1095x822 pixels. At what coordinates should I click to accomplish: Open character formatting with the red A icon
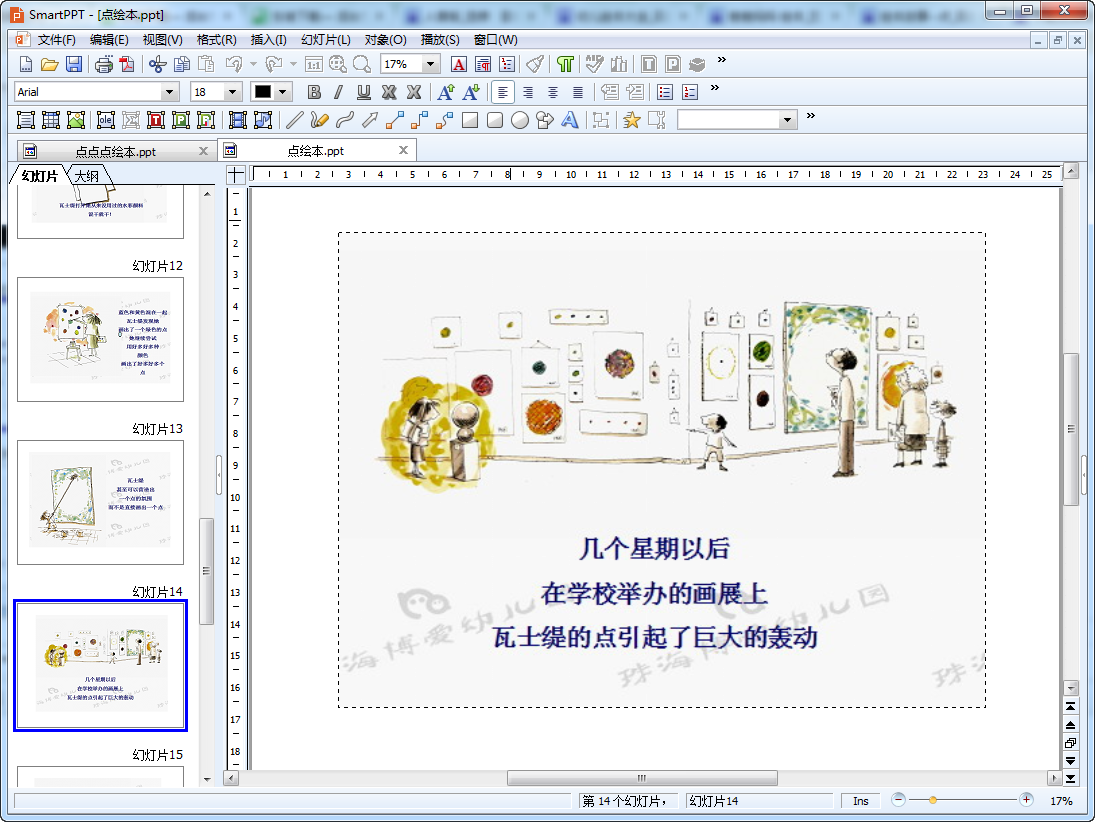[459, 64]
